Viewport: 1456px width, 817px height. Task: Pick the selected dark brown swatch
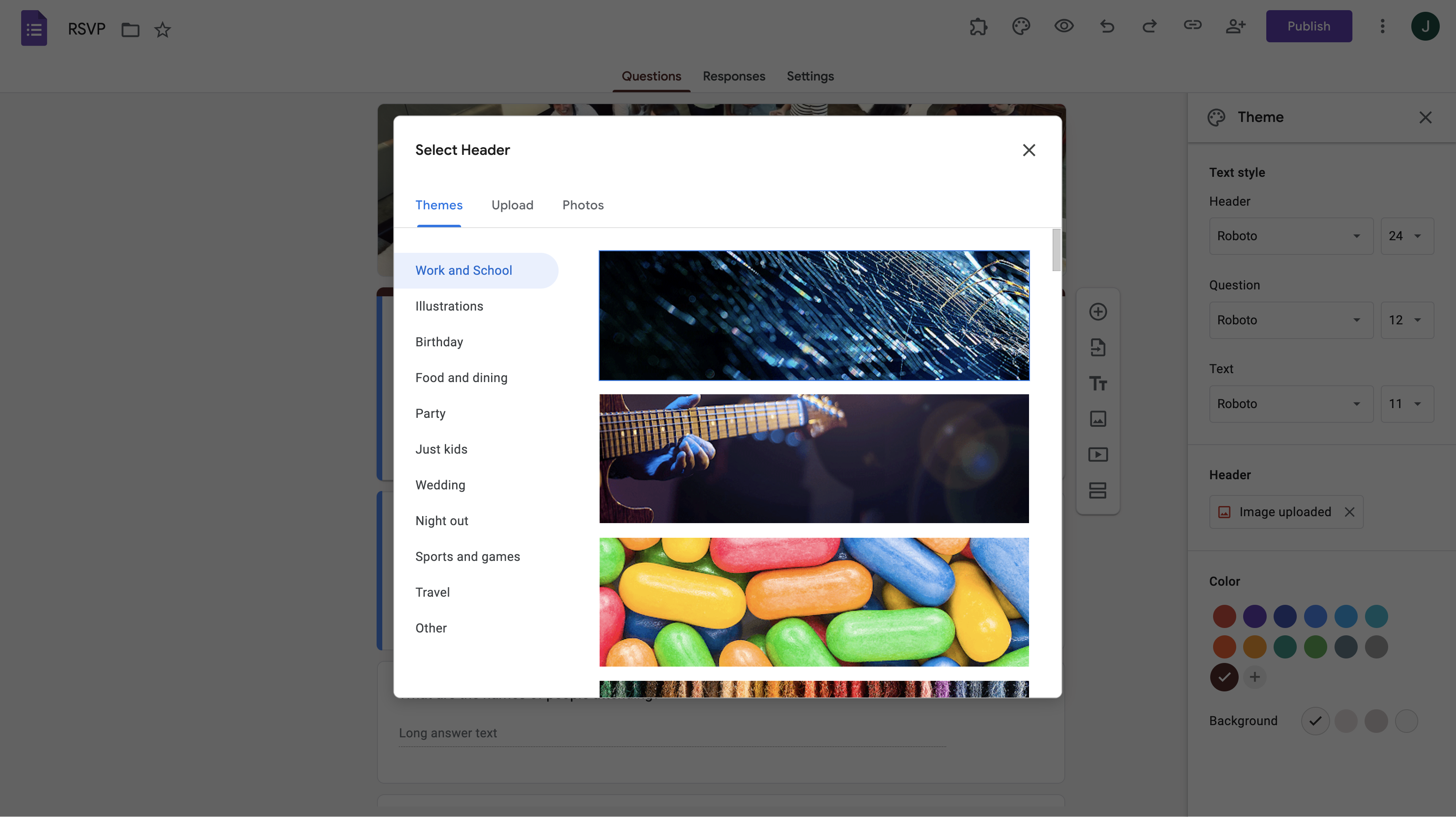point(1224,677)
